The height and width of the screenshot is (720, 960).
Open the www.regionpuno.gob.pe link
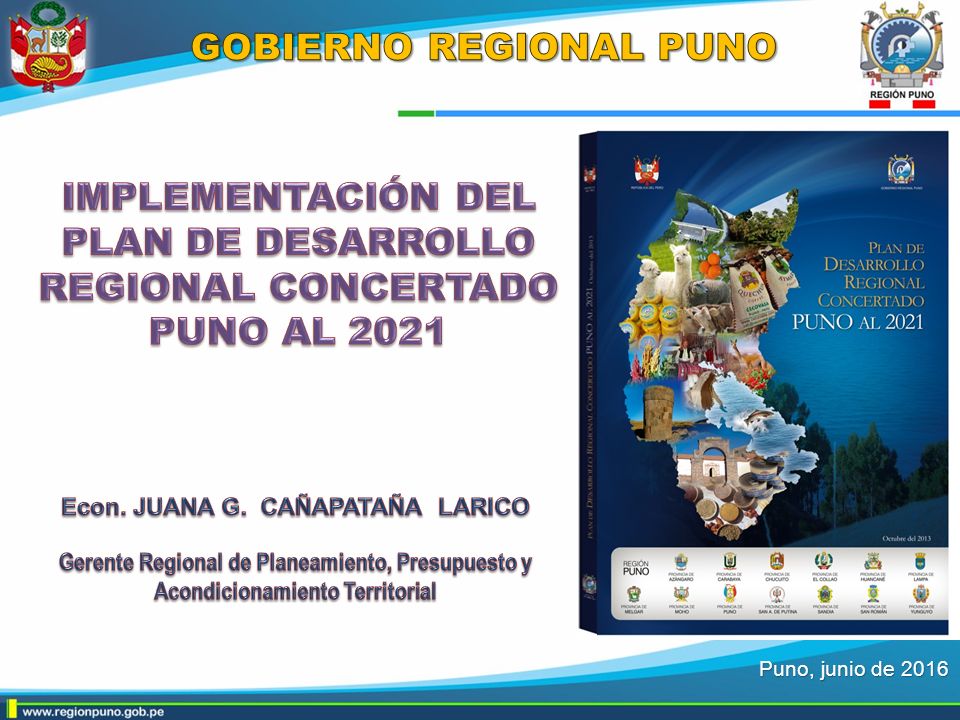coord(93,712)
